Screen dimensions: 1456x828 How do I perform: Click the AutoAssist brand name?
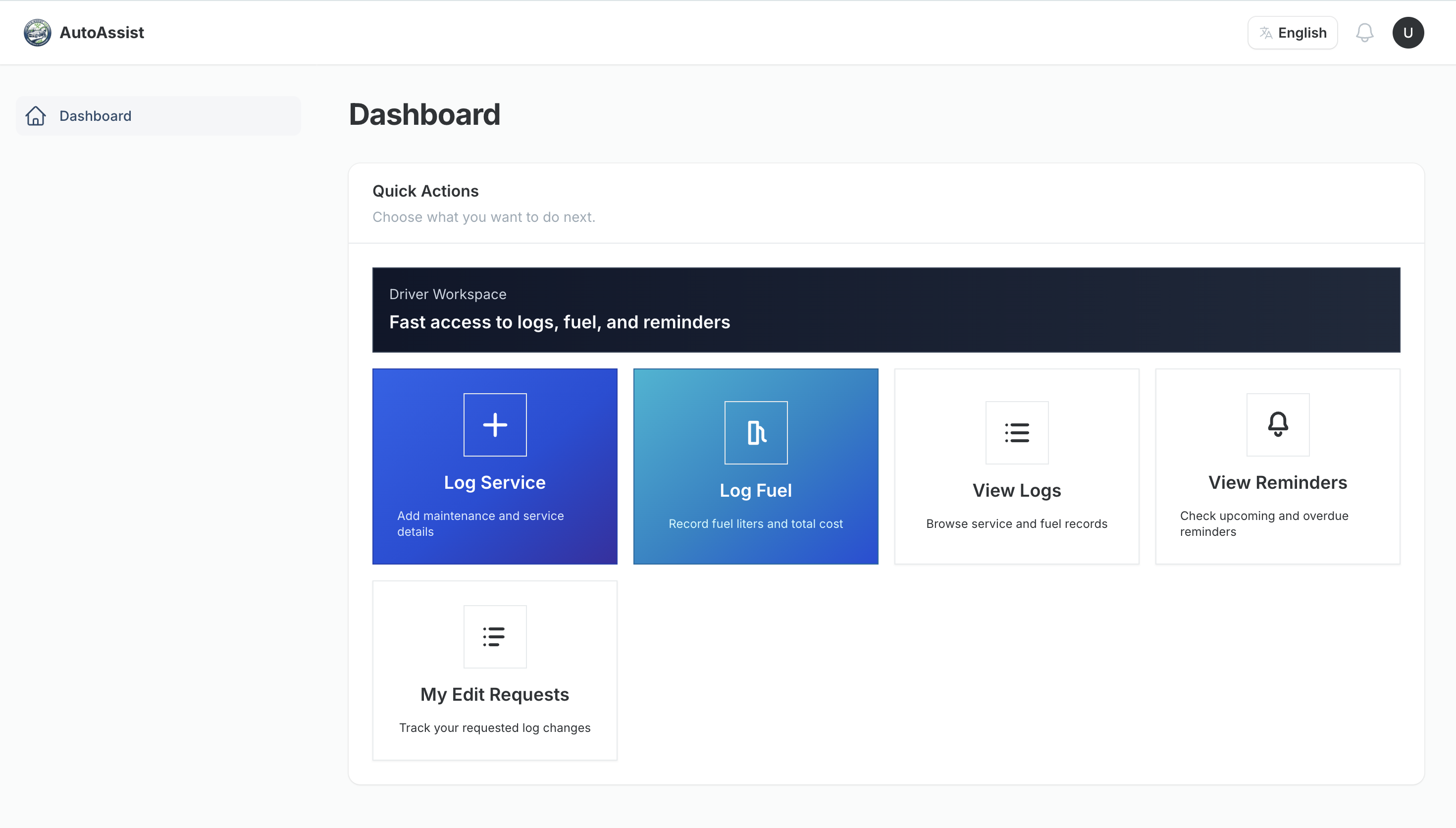coord(101,32)
